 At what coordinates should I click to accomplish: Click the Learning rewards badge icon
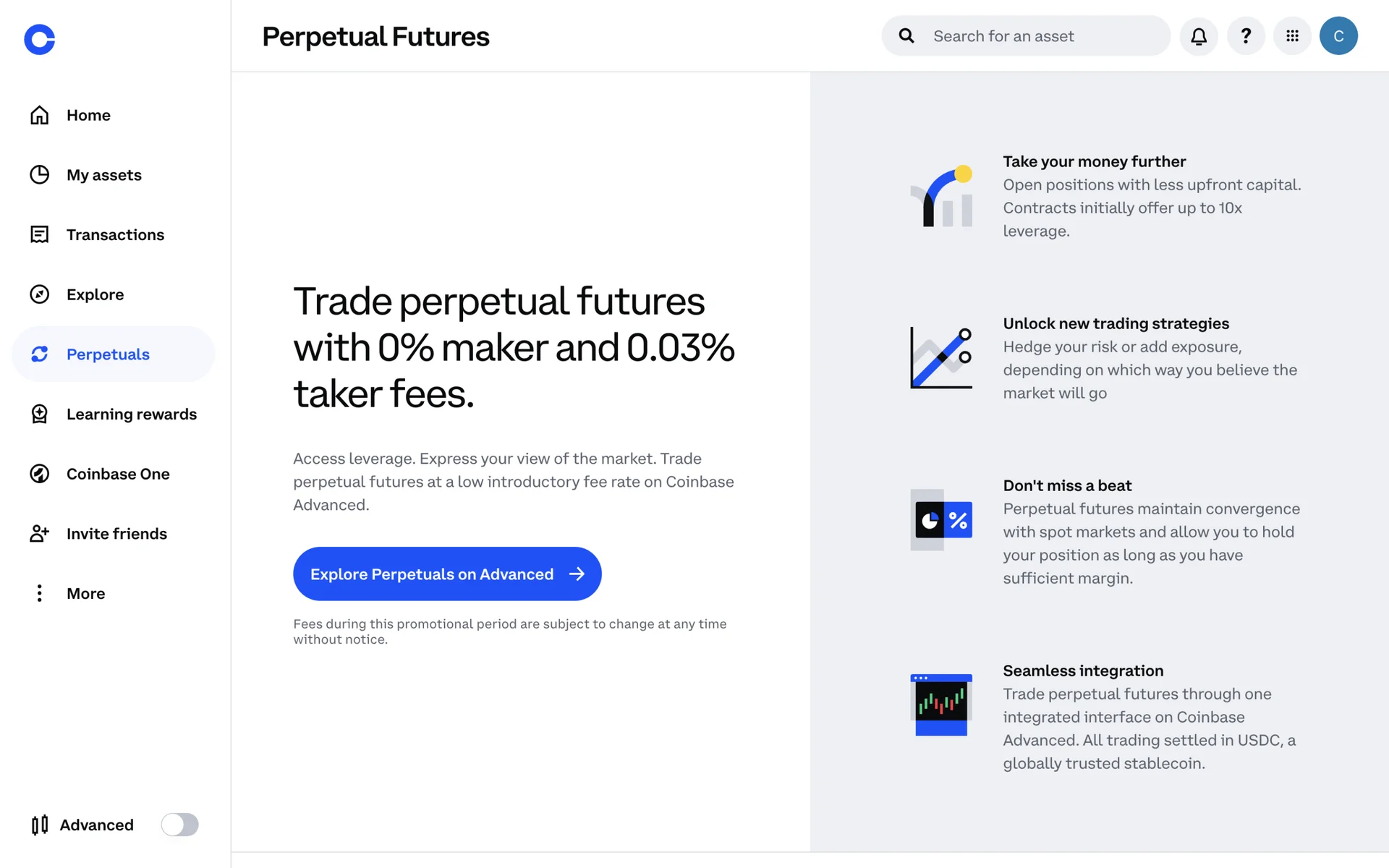40,414
